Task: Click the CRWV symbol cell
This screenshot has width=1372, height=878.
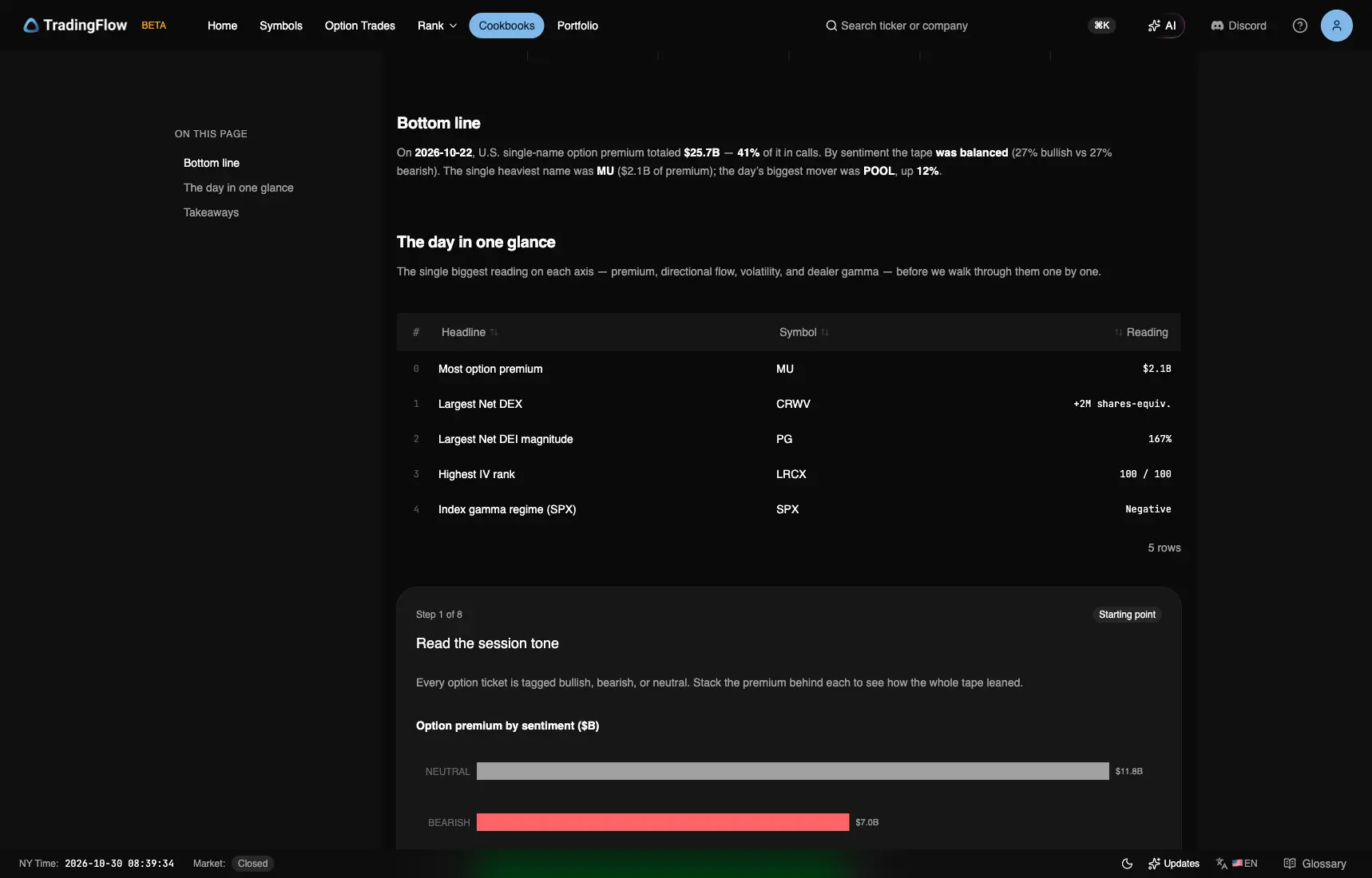Action: tap(793, 404)
